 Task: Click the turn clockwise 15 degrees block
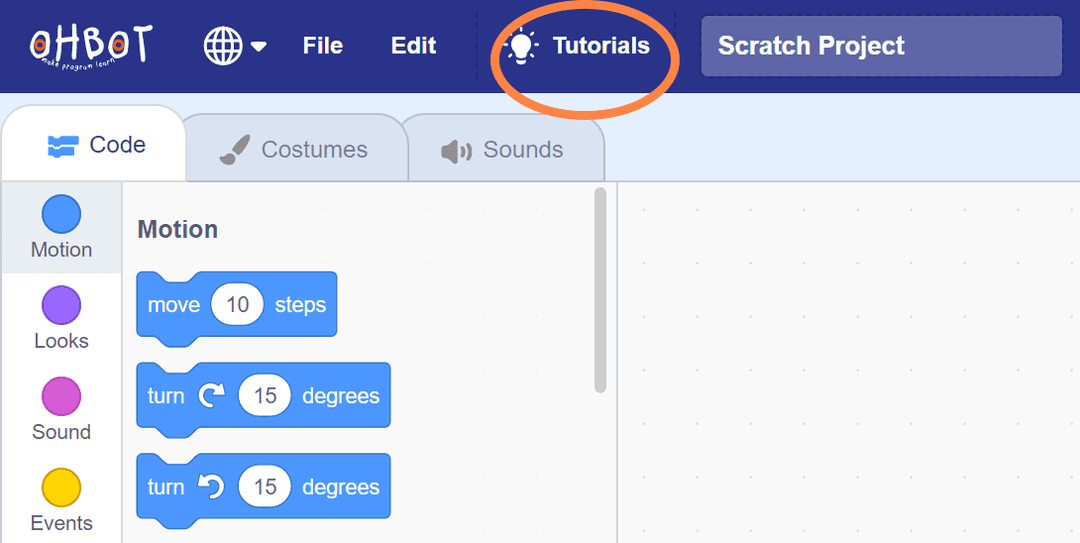click(x=263, y=399)
